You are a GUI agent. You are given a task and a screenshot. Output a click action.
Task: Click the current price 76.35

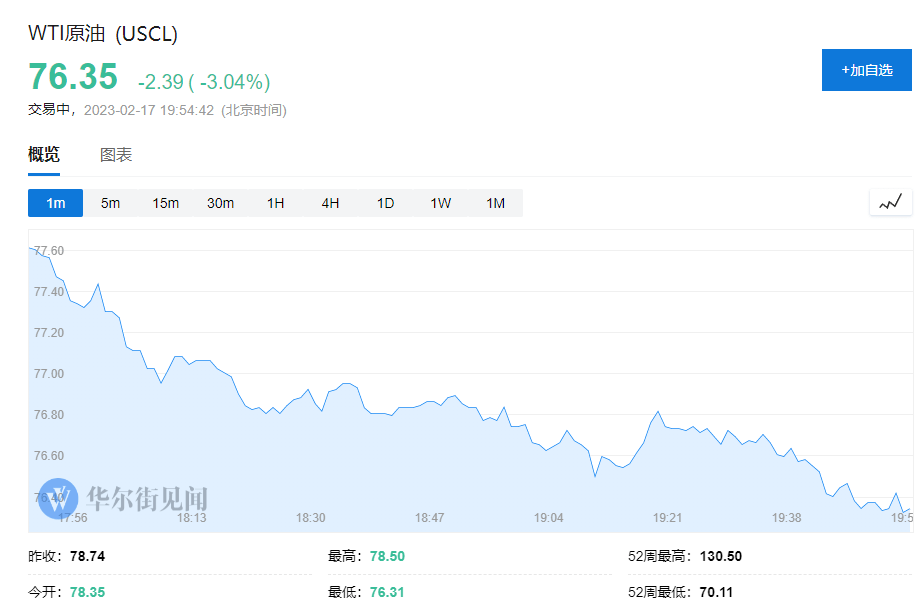click(73, 77)
